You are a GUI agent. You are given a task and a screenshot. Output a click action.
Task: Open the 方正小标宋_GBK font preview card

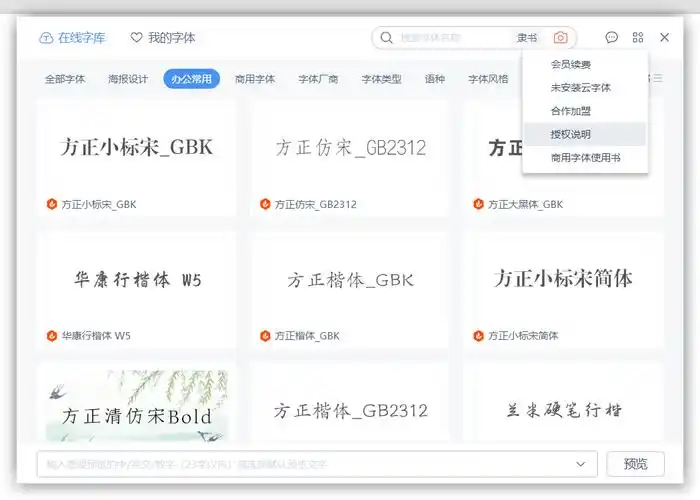click(137, 158)
